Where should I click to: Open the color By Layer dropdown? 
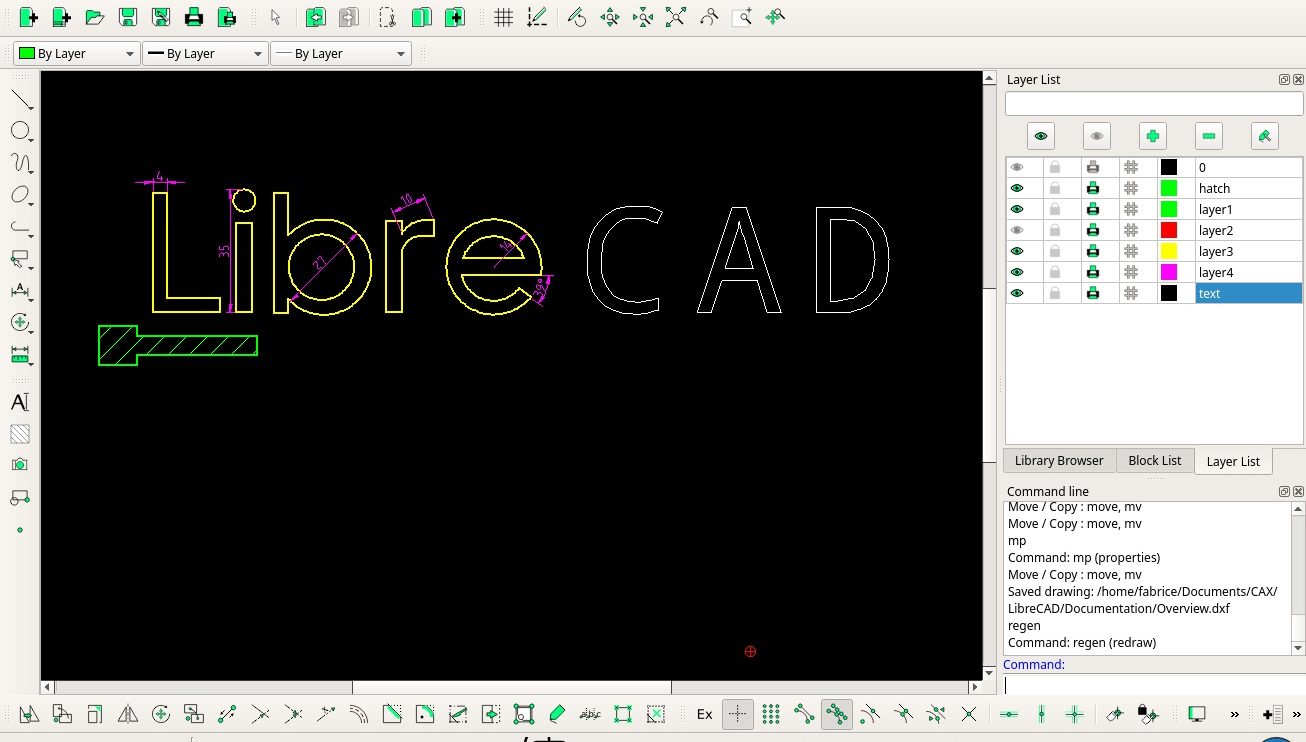coord(75,54)
